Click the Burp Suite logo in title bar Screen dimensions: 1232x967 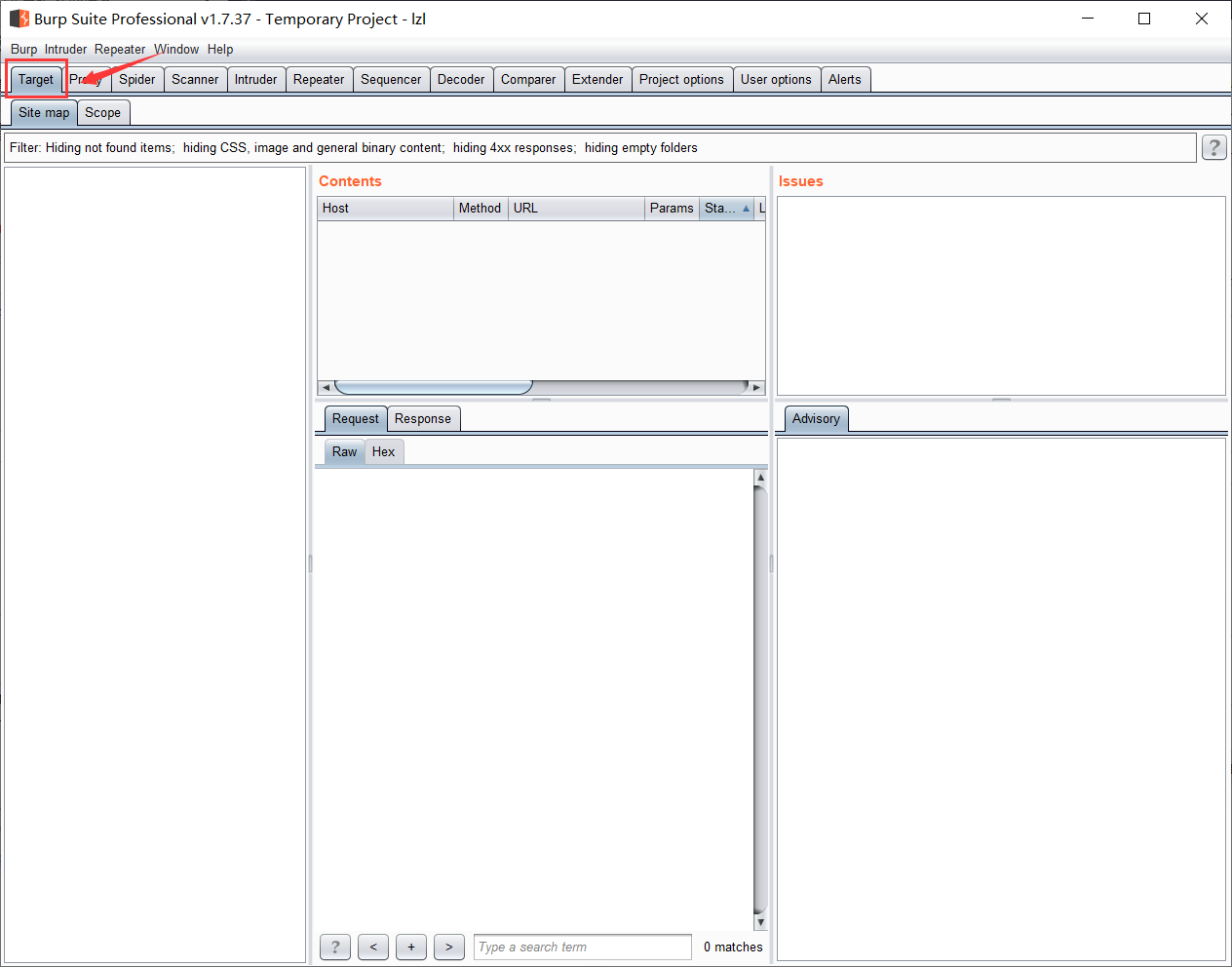point(19,19)
